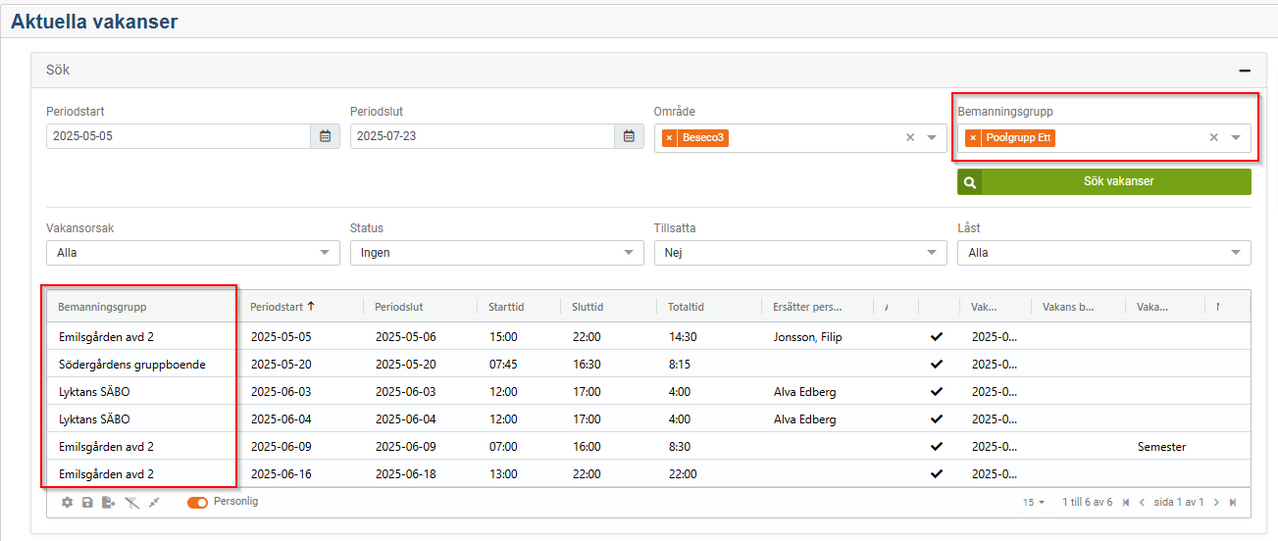Remove the Poolgrupp Ett tag
1278x541 pixels.
click(x=973, y=138)
